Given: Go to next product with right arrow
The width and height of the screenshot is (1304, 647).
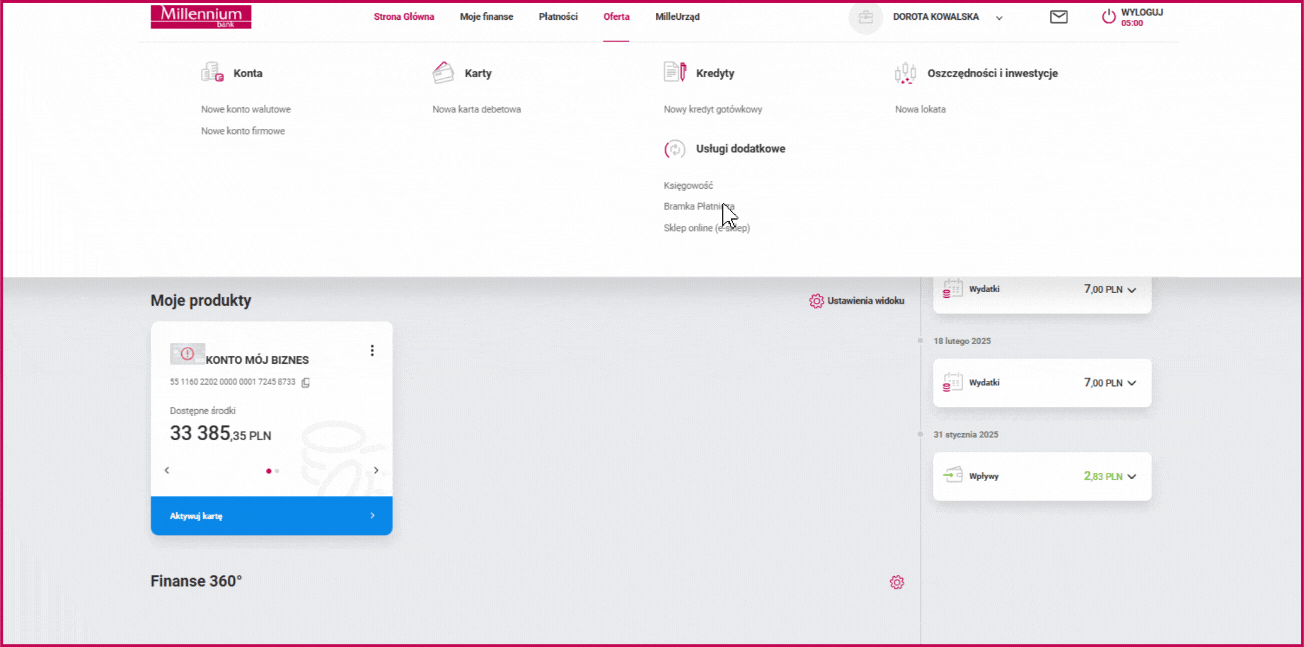Looking at the screenshot, I should click(x=376, y=470).
